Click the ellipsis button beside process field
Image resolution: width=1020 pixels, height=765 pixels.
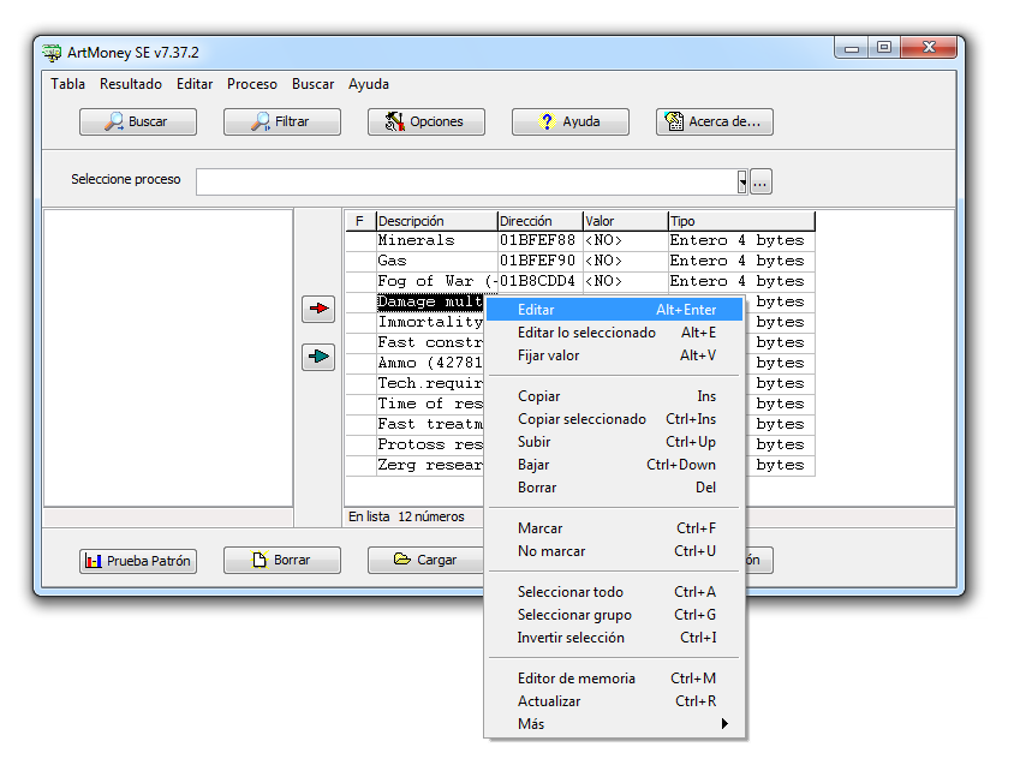pos(760,182)
